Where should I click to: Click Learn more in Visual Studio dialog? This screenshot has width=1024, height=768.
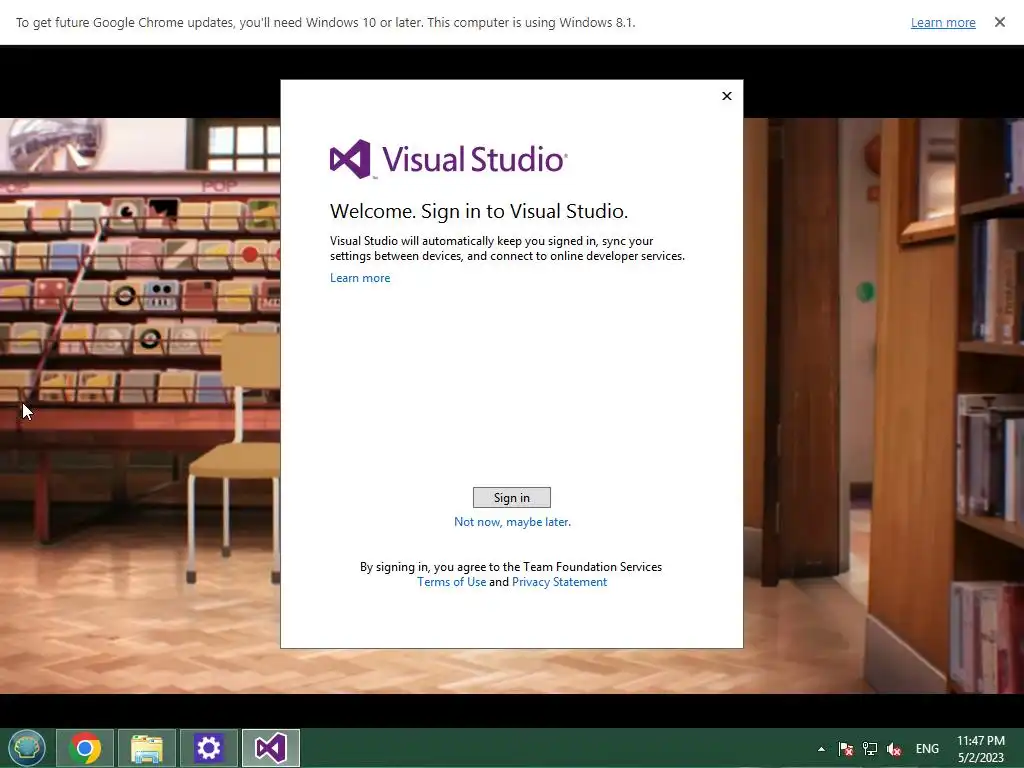pos(360,278)
